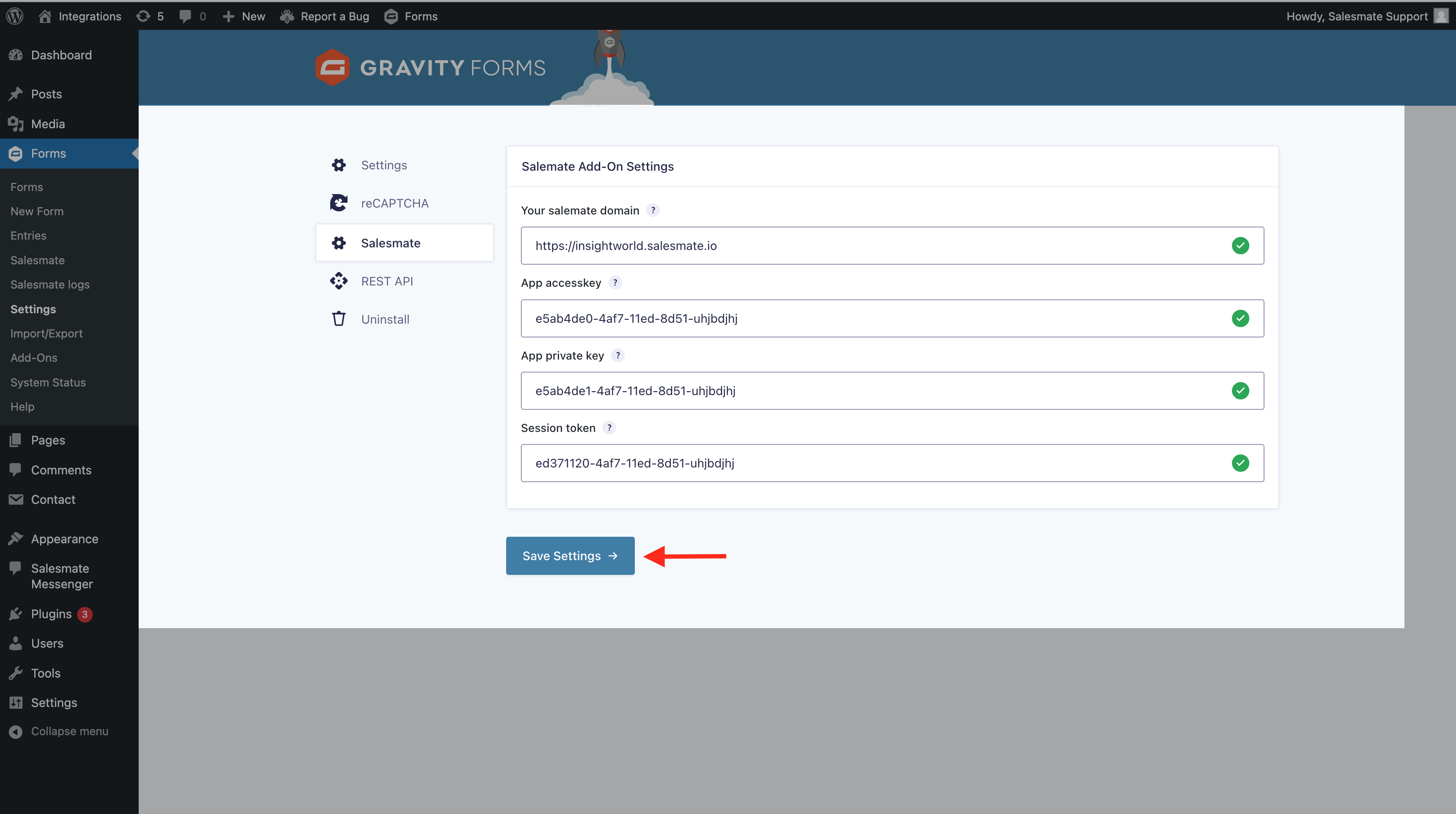Show help tooltip for Session token
Screen dimensions: 1456x814
pos(609,428)
